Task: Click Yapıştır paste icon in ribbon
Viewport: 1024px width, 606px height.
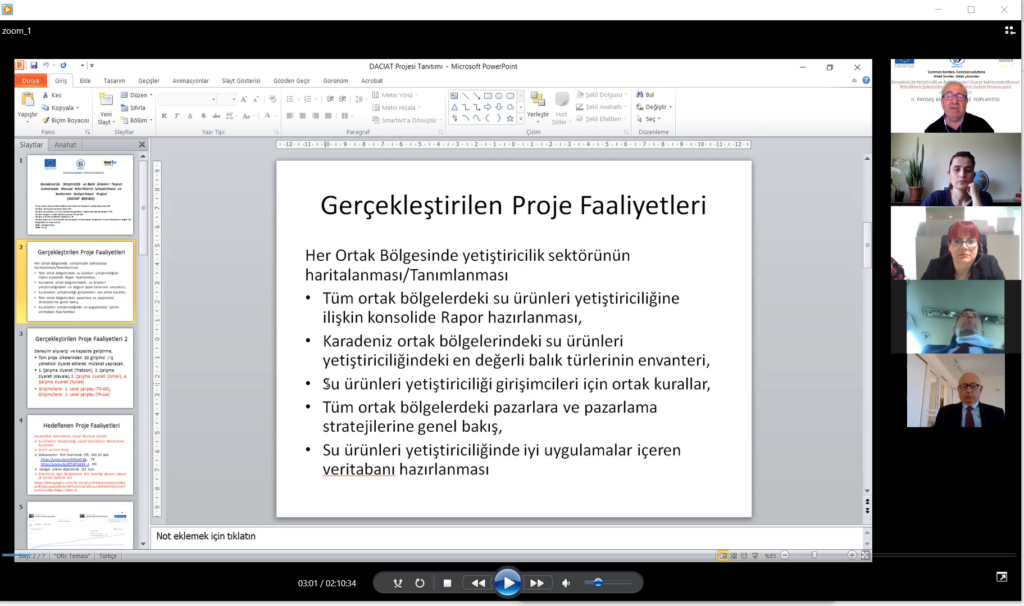Action: [x=27, y=104]
